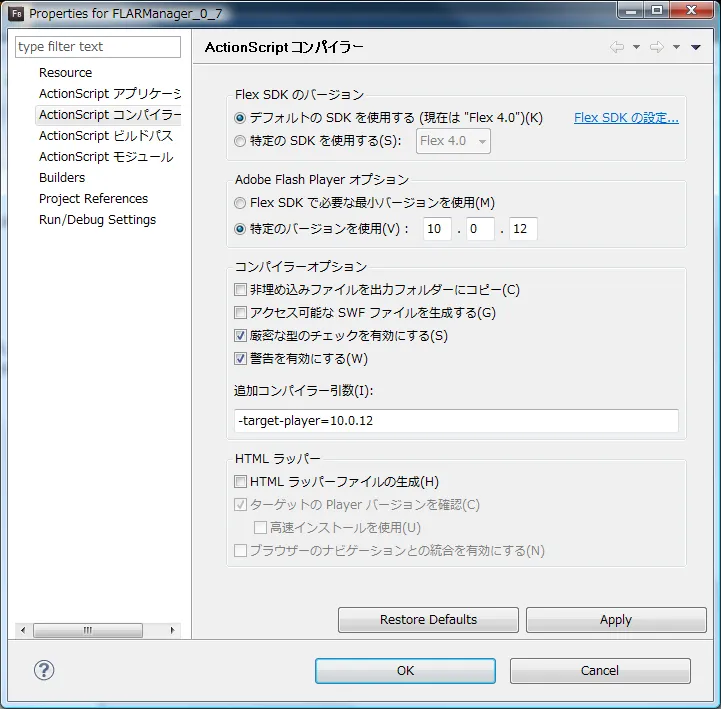The width and height of the screenshot is (721, 709).
Task: Click the forward navigation arrow icon
Action: point(657,47)
